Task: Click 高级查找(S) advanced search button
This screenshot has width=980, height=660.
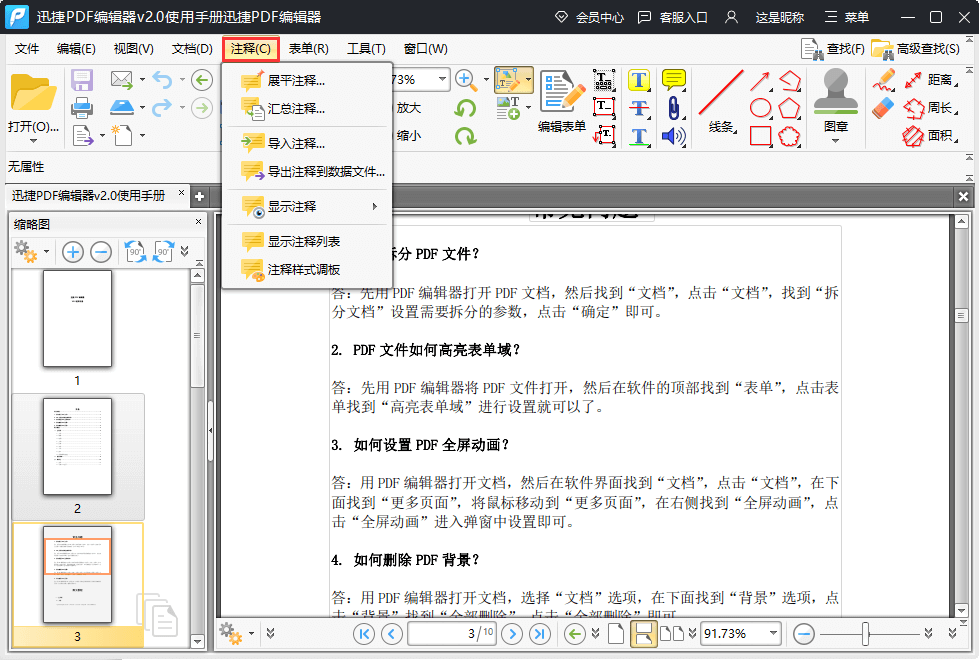Action: 916,48
